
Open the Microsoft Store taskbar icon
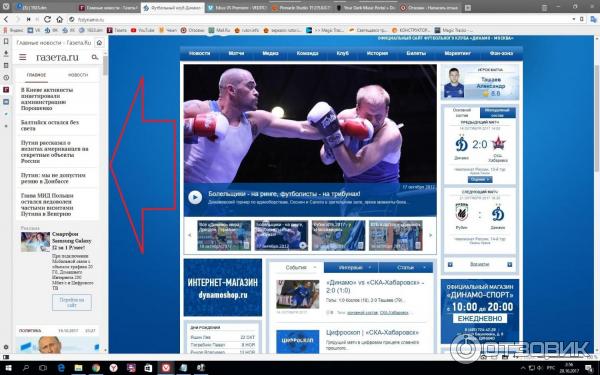coord(148,368)
